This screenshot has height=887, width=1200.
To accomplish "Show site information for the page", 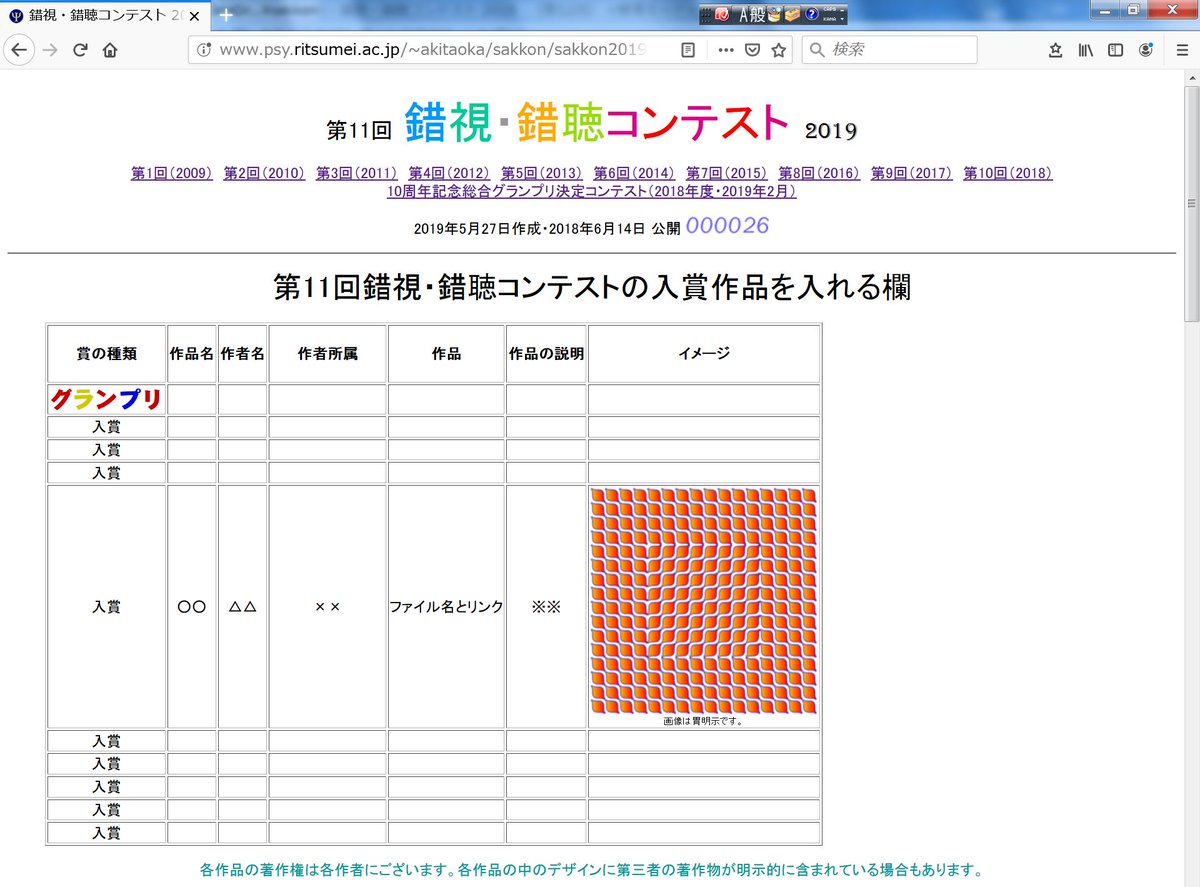I will 204,50.
